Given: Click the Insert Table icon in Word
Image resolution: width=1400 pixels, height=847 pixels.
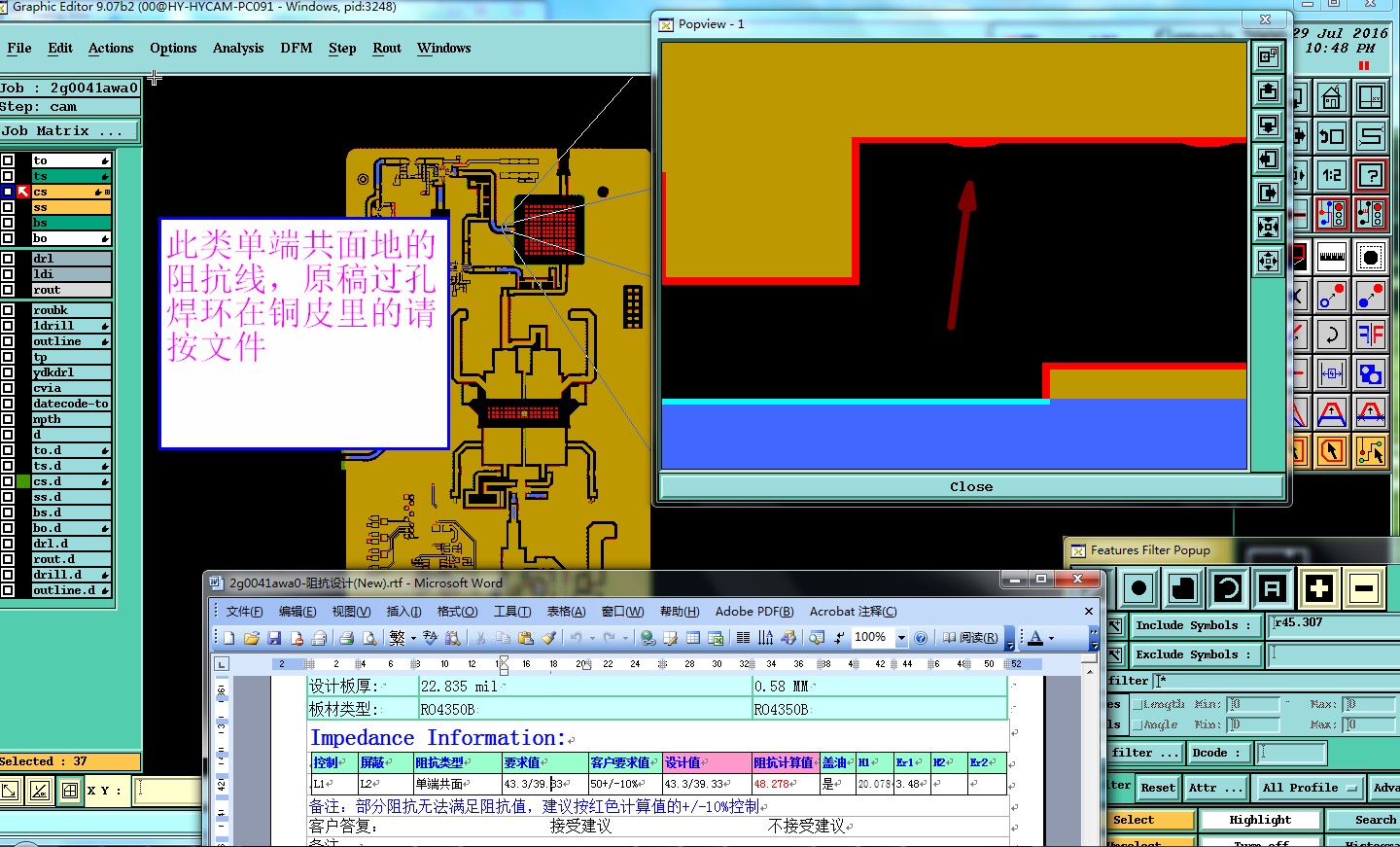Looking at the screenshot, I should [x=693, y=638].
